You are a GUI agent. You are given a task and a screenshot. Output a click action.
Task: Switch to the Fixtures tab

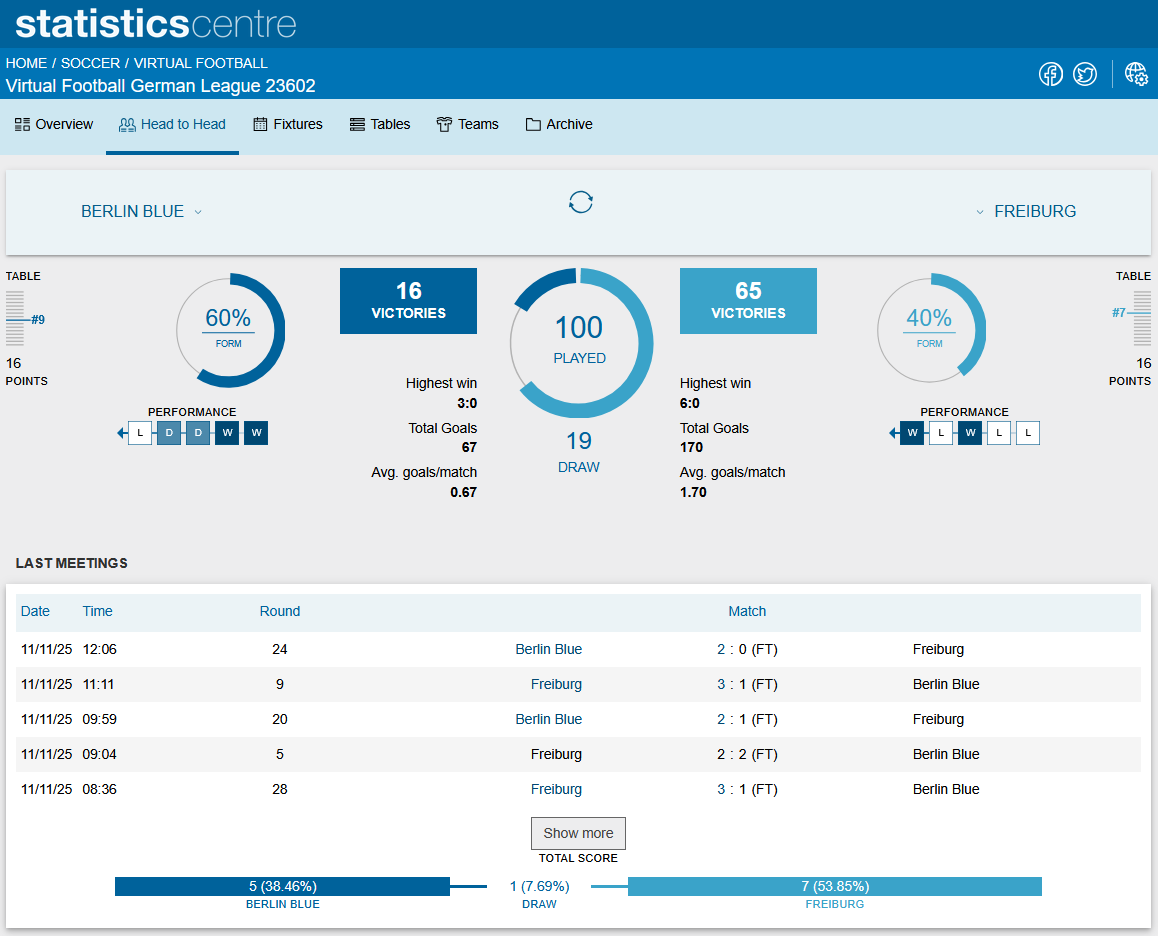pyautogui.click(x=288, y=124)
